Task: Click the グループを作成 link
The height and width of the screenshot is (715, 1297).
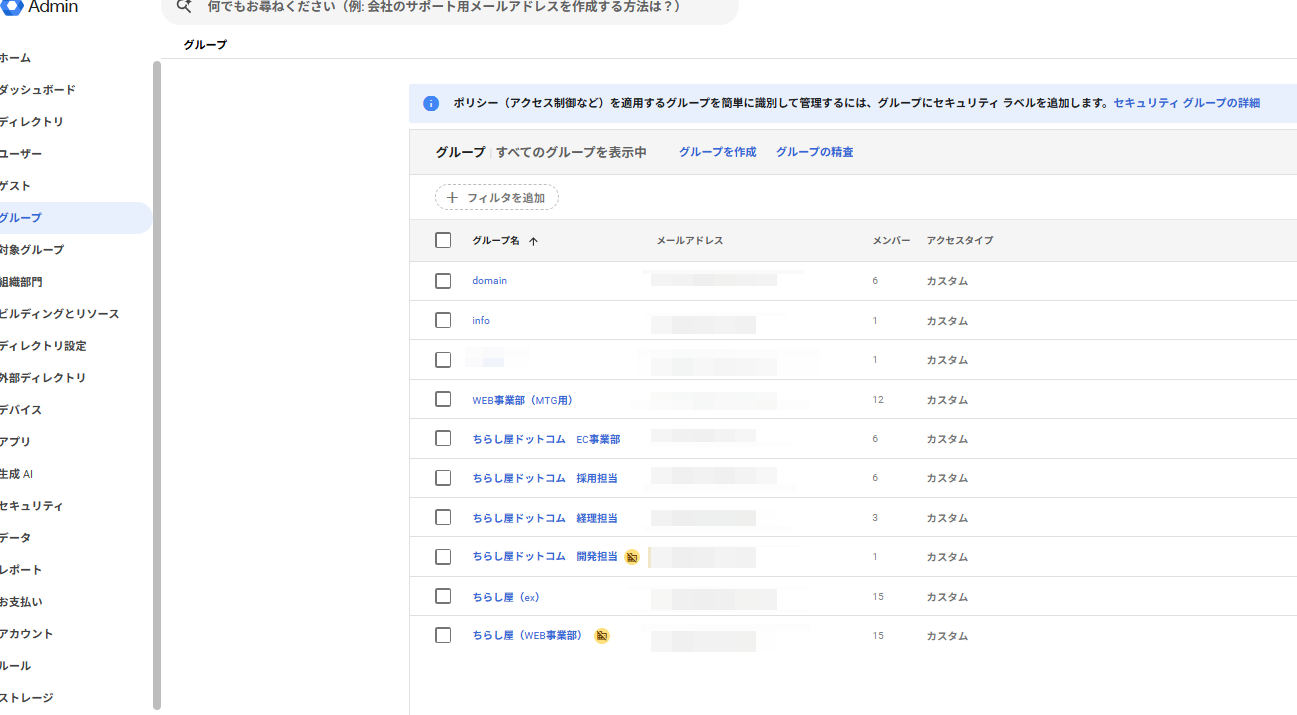Action: (717, 152)
